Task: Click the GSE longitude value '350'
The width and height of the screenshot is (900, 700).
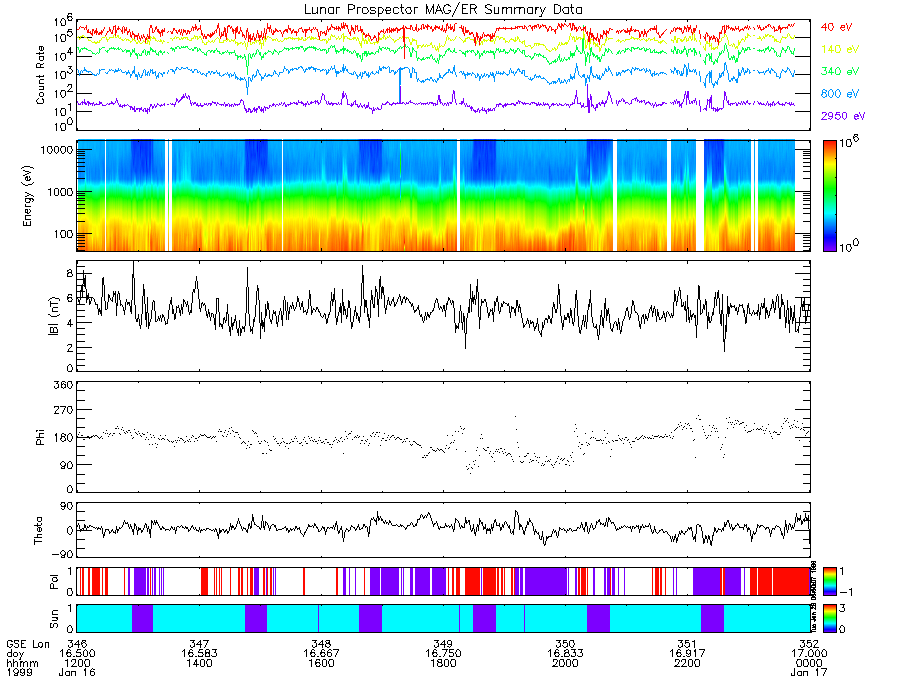Action: 565,644
